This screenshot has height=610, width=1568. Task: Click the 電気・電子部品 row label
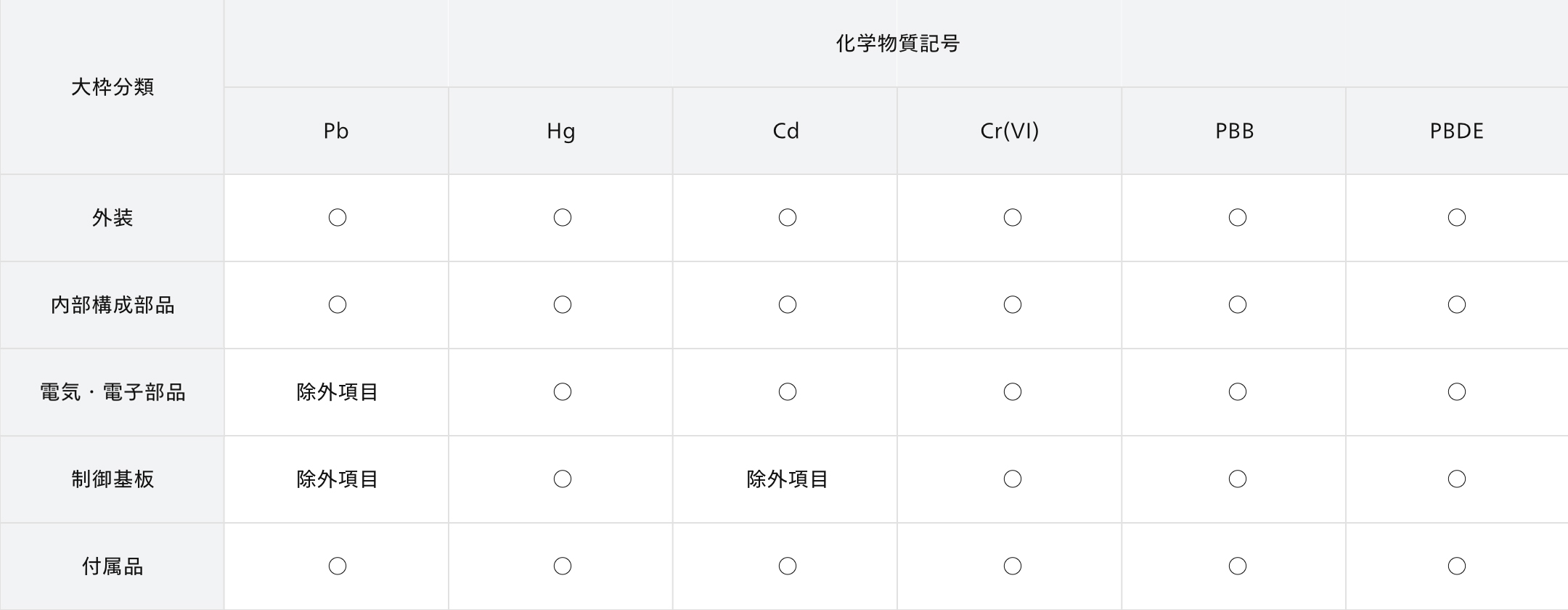(113, 392)
